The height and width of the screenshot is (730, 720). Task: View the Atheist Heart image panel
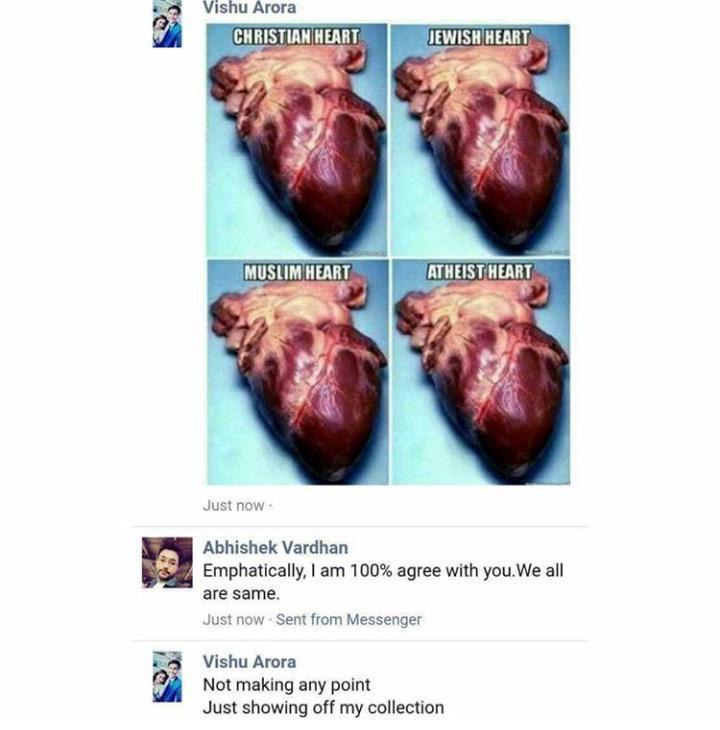[481, 372]
